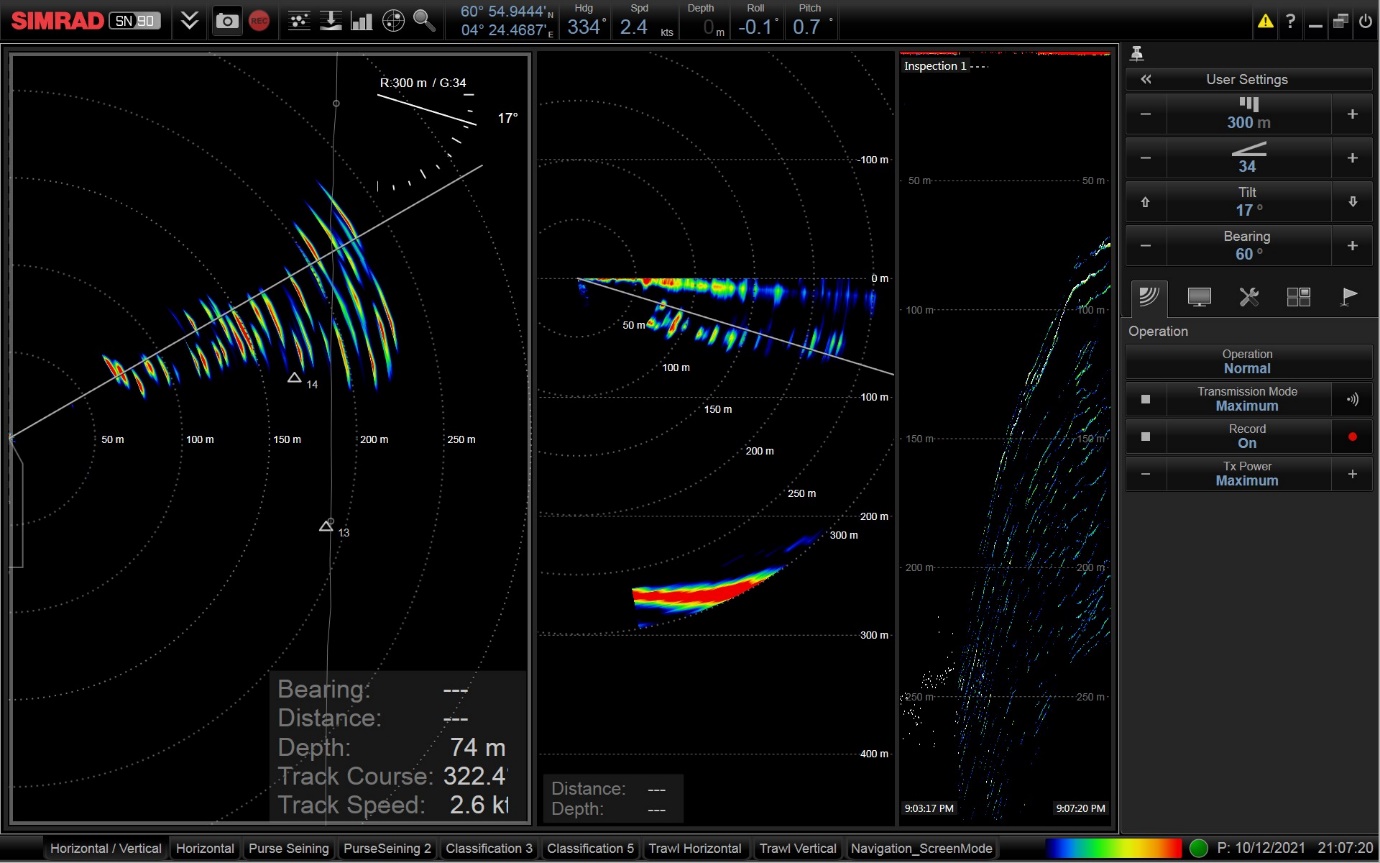Screen dimensions: 1380x863
Task: Click the SIMRAD SN90 logo
Action: (86, 21)
